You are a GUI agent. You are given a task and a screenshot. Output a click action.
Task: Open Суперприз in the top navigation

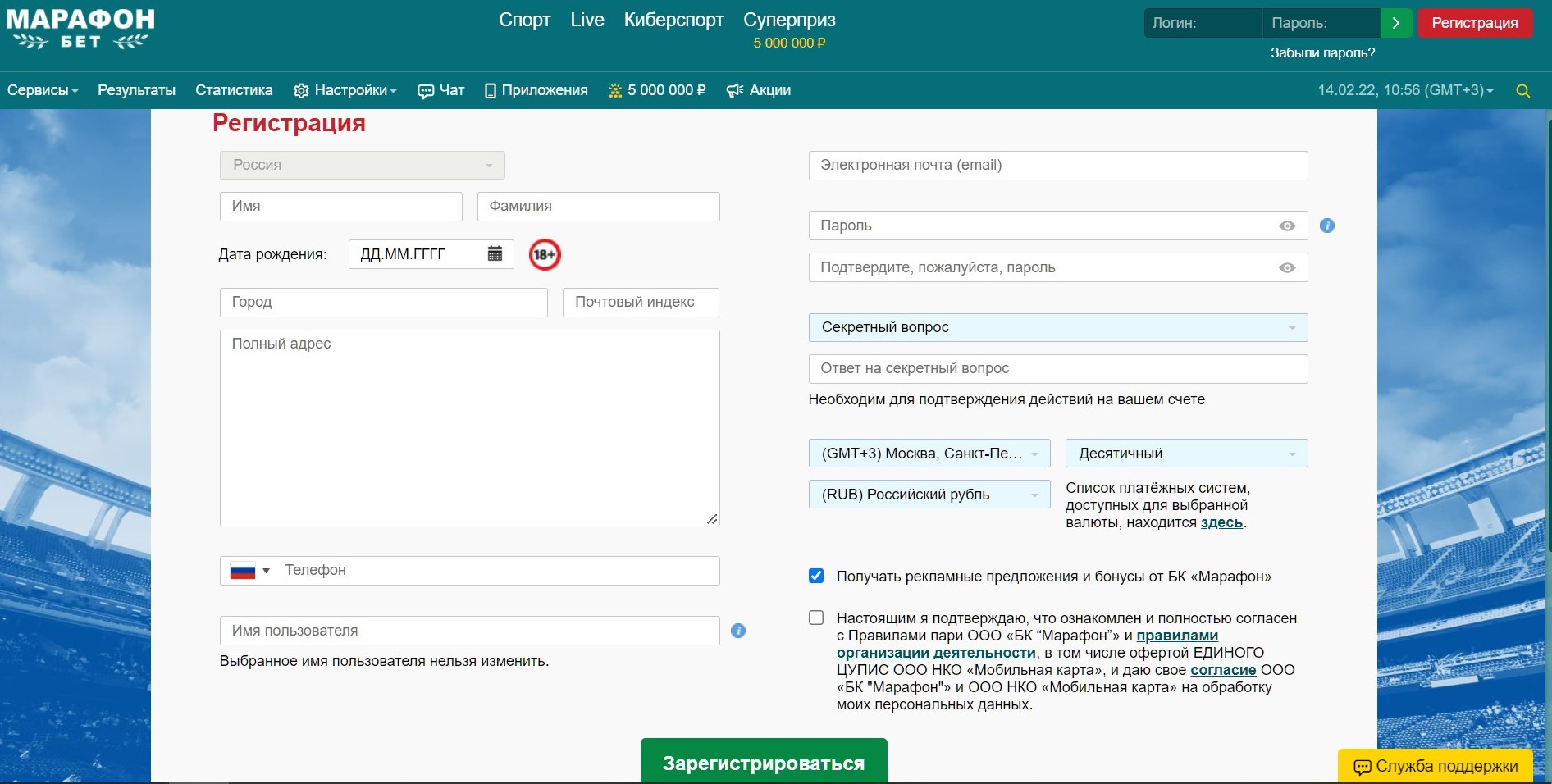(x=789, y=20)
